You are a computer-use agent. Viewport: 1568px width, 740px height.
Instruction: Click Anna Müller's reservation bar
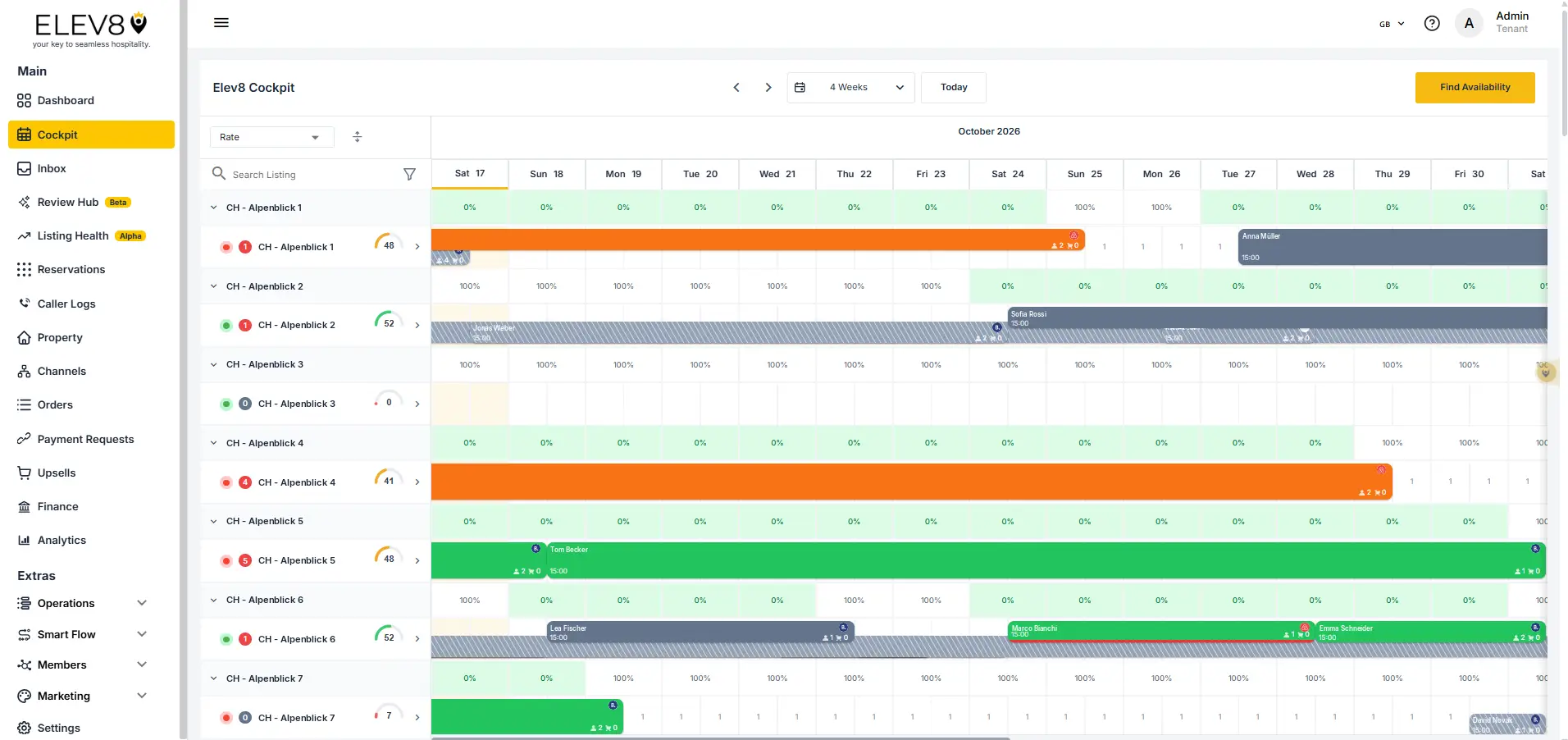click(x=1393, y=247)
